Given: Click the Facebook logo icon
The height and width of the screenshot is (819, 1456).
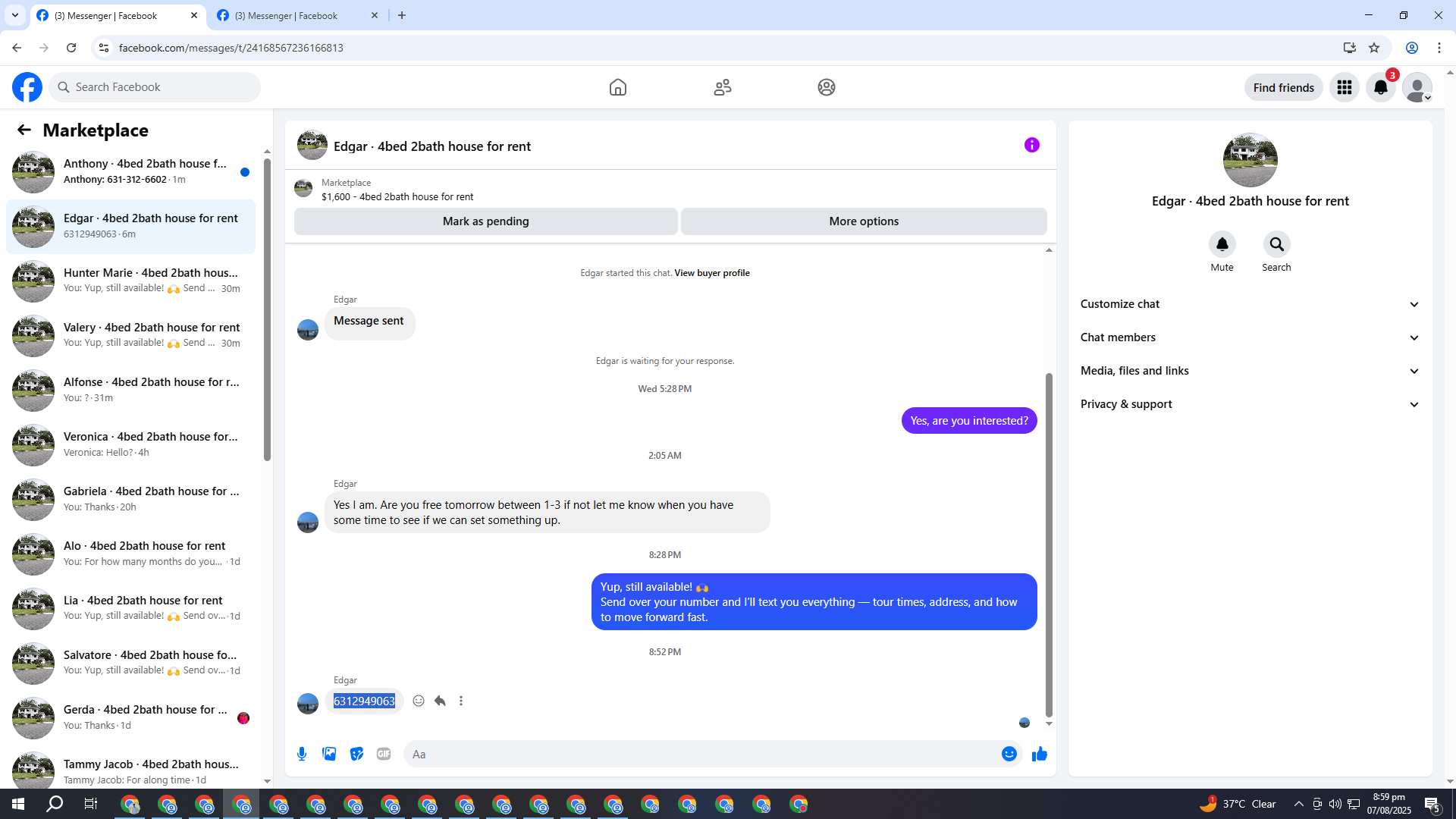Looking at the screenshot, I should click(x=27, y=87).
